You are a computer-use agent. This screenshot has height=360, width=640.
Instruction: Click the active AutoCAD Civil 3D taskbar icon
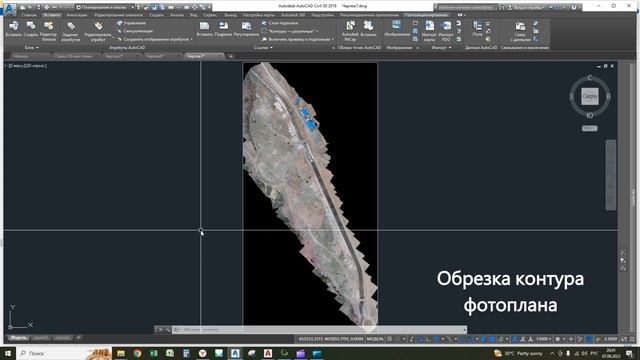coord(235,353)
